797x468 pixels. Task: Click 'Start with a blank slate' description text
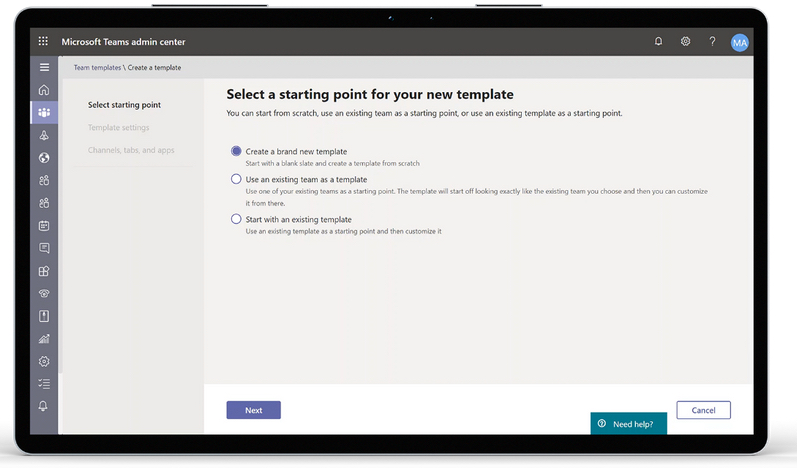pos(332,164)
